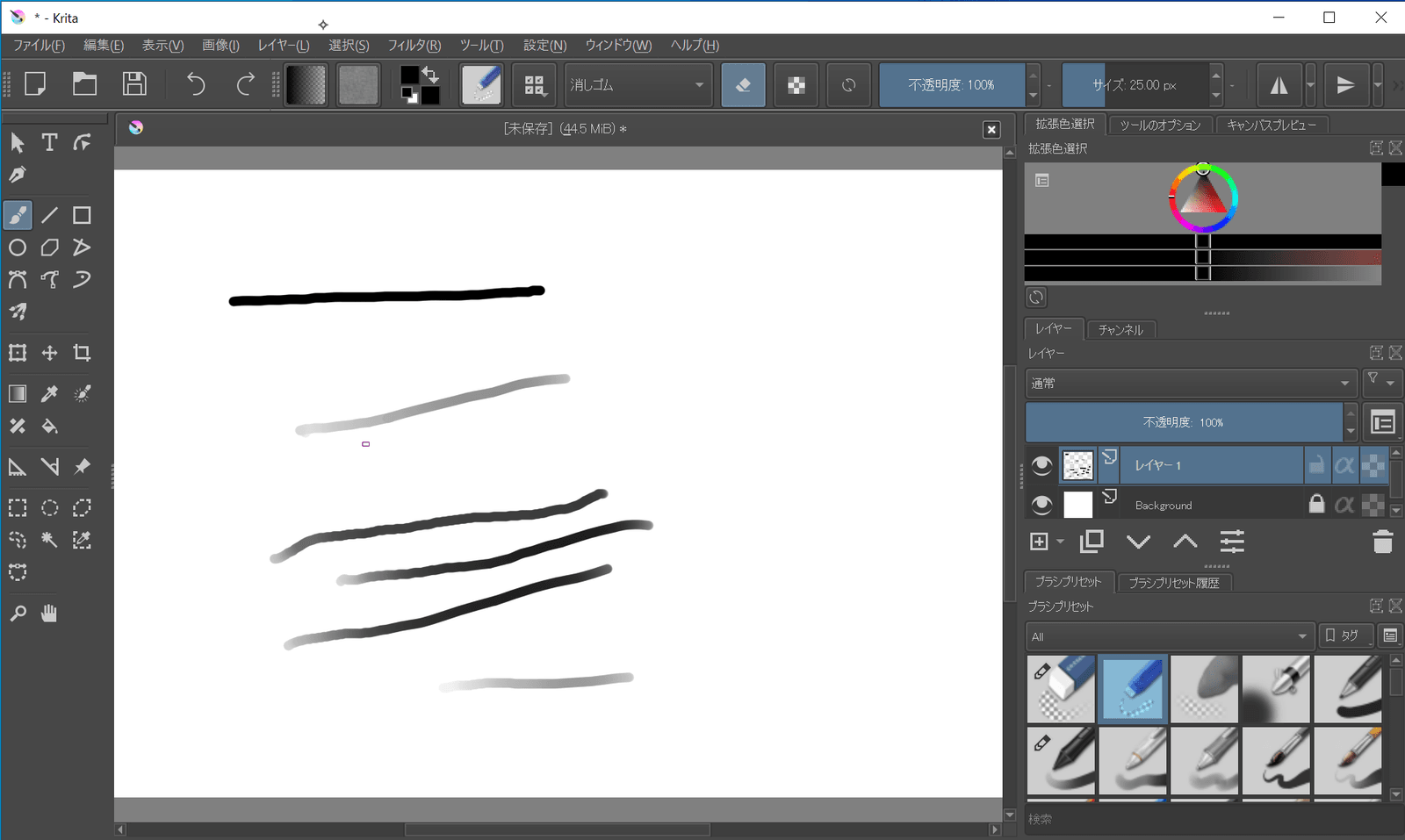Delete layer with trash icon
Viewport: 1405px width, 840px height.
click(x=1382, y=542)
